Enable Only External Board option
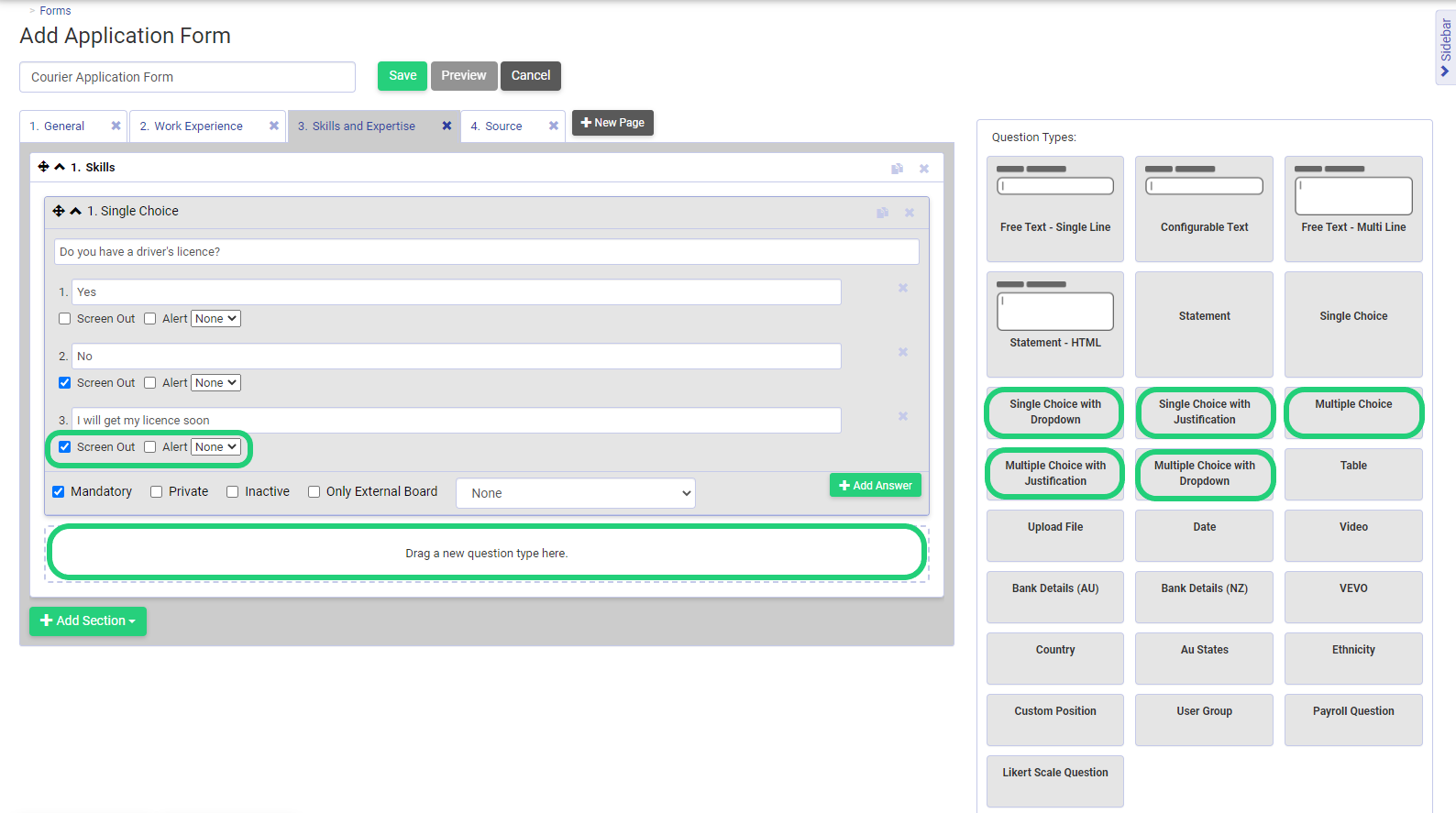Viewport: 1456px width, 813px height. coord(314,492)
